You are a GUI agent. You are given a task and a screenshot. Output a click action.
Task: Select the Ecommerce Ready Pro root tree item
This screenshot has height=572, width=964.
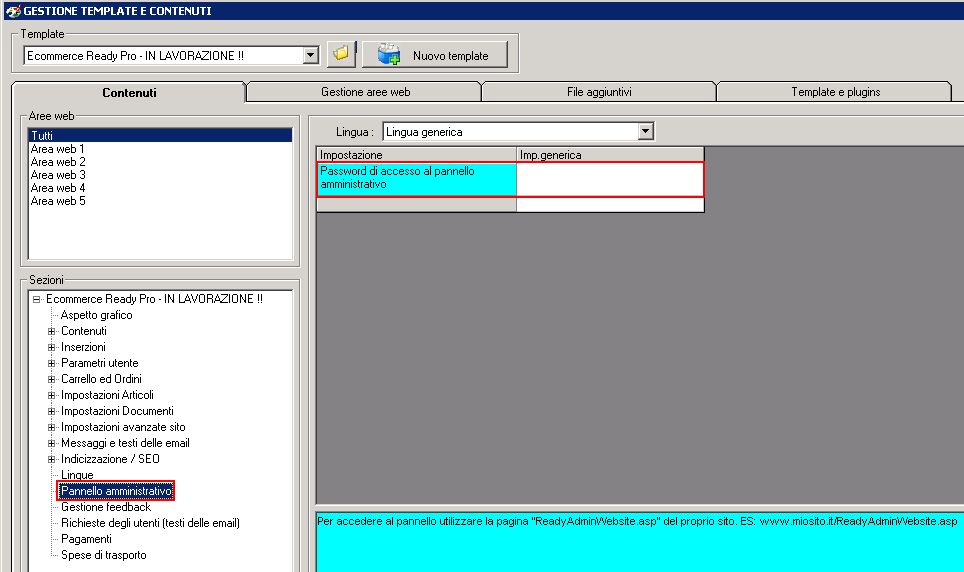pos(154,299)
